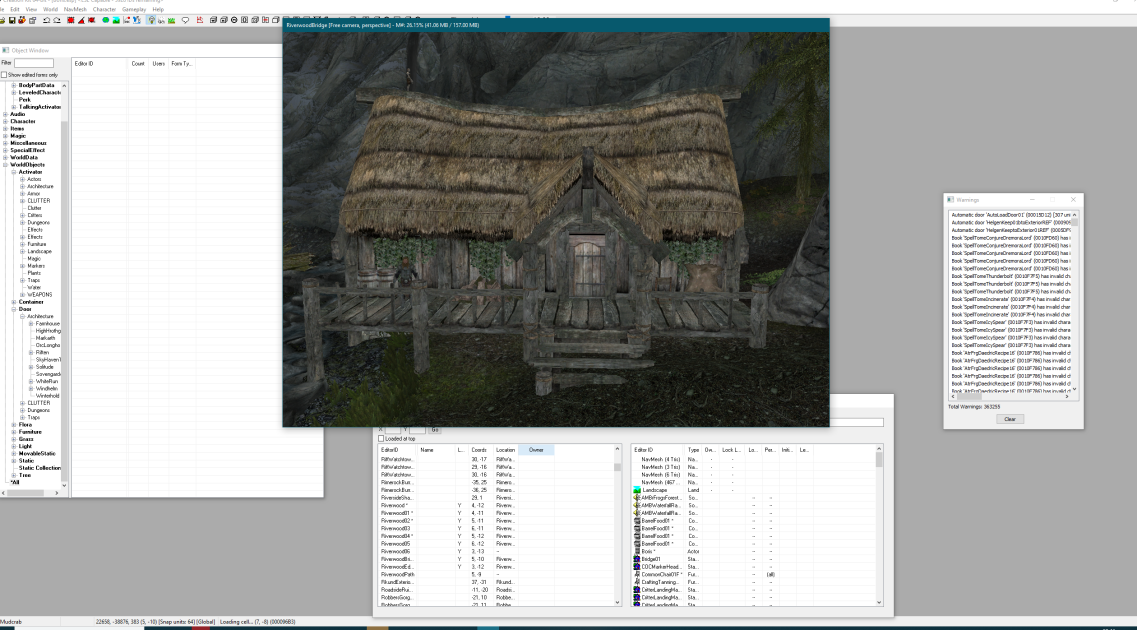Select the *All tree item
The image size is (1137, 630).
[x=15, y=483]
